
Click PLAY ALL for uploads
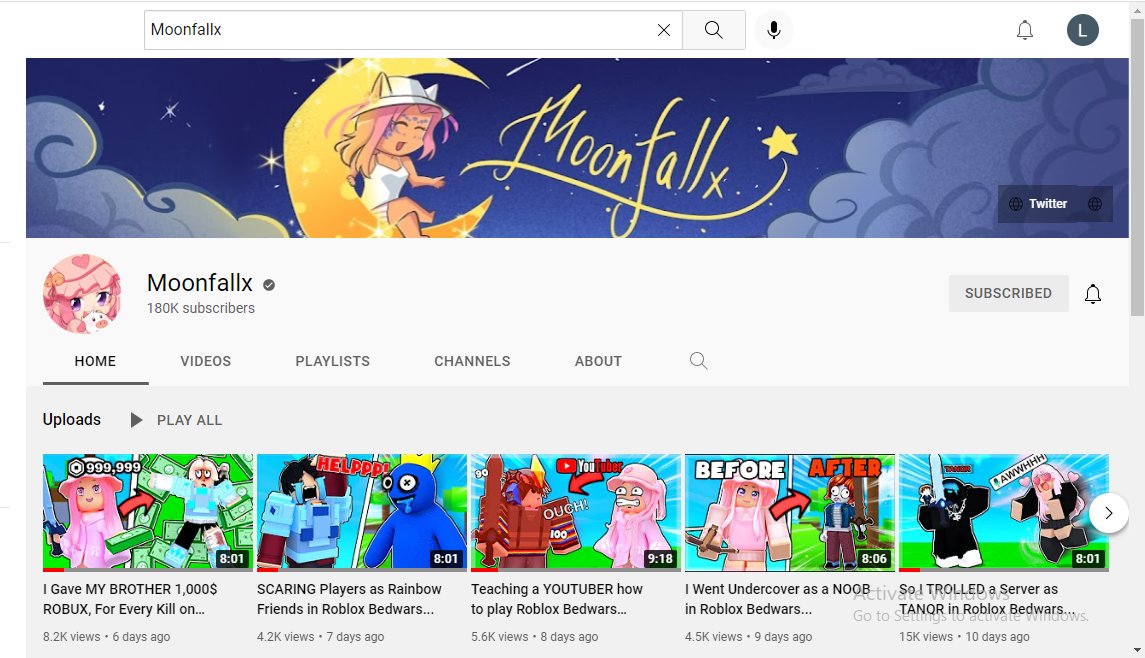[176, 420]
